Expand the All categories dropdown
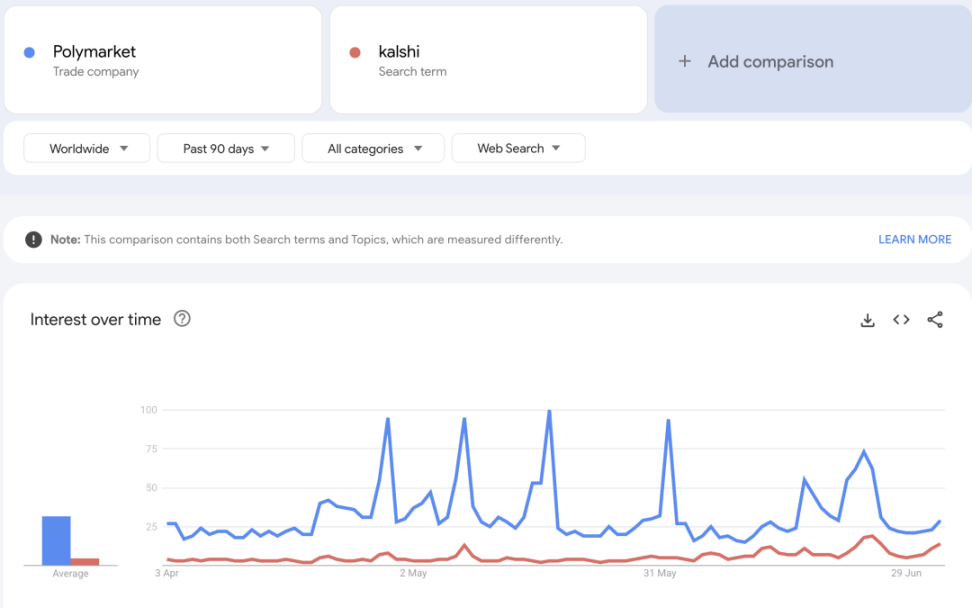This screenshot has width=972, height=608. tap(375, 148)
